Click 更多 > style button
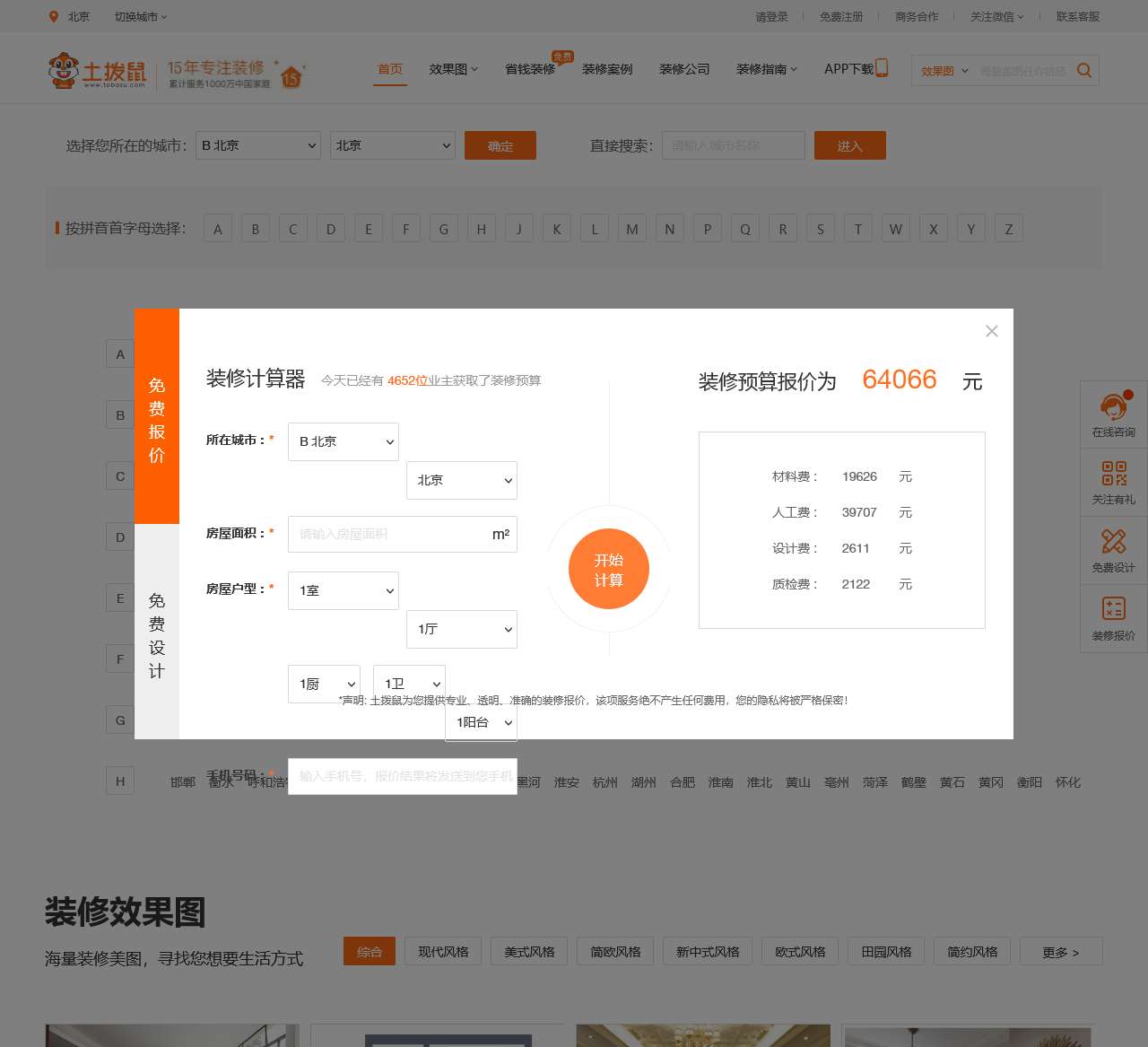 tap(1061, 952)
